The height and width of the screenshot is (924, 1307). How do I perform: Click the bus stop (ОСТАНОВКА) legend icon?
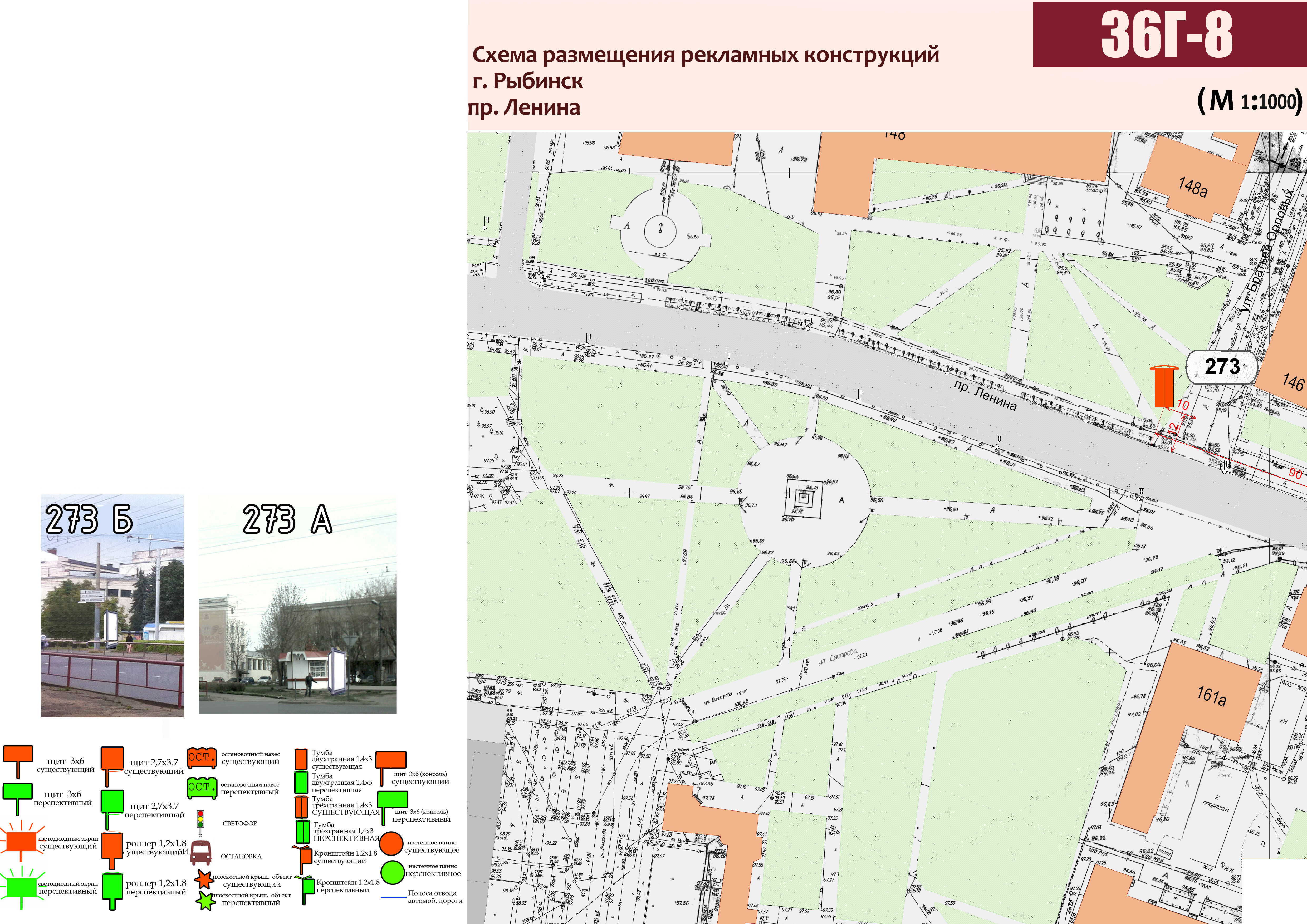200,853
